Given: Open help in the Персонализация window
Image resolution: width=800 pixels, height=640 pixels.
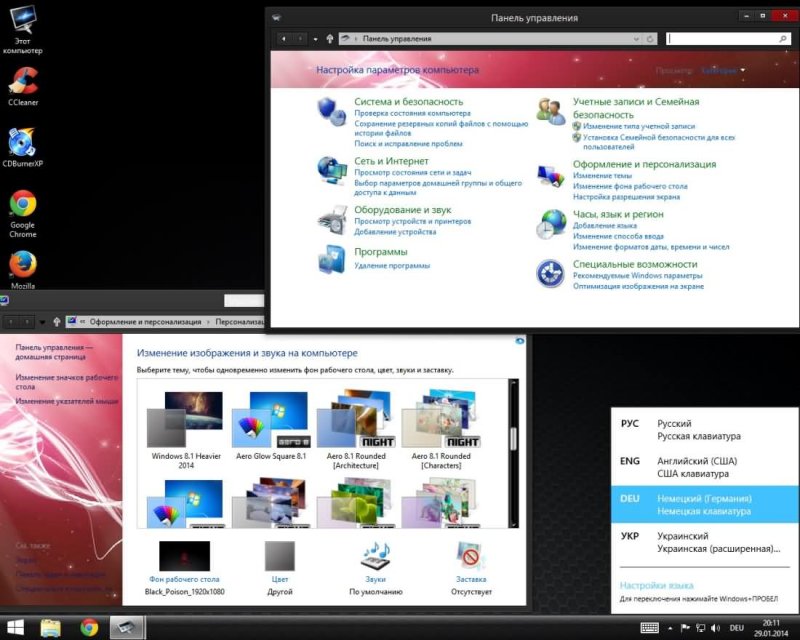Looking at the screenshot, I should coord(519,341).
